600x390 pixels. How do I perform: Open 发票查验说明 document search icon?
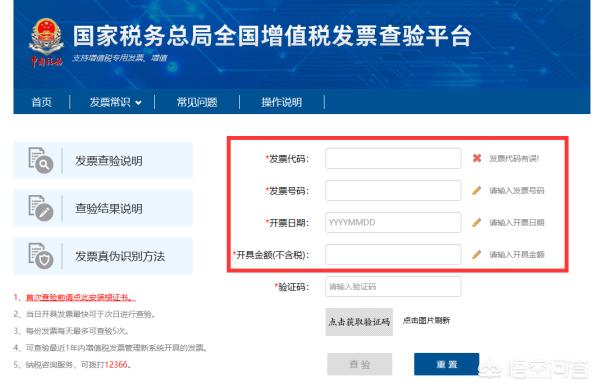point(41,160)
